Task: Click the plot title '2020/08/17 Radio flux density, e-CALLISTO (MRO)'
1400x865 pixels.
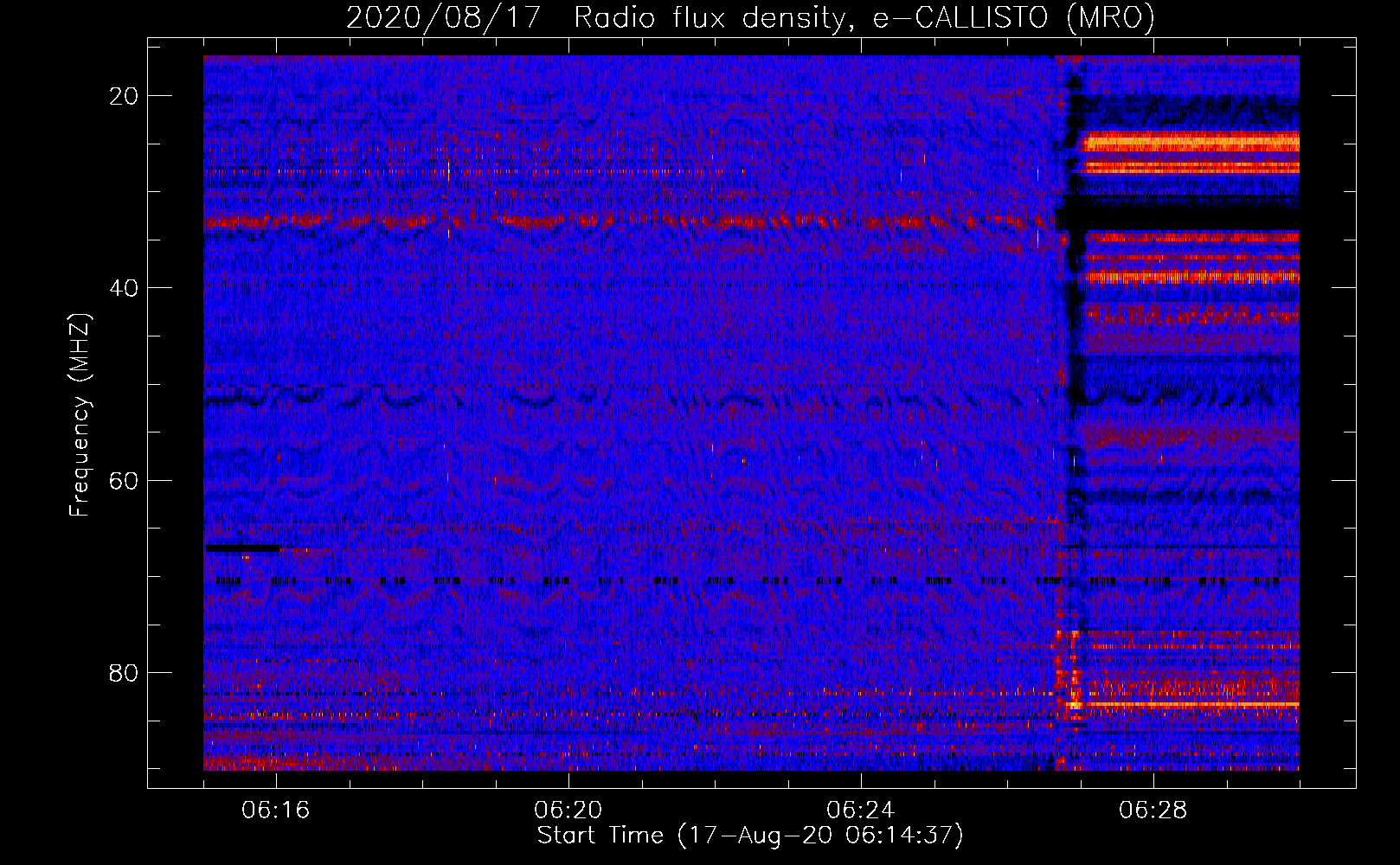Action: pos(750,17)
